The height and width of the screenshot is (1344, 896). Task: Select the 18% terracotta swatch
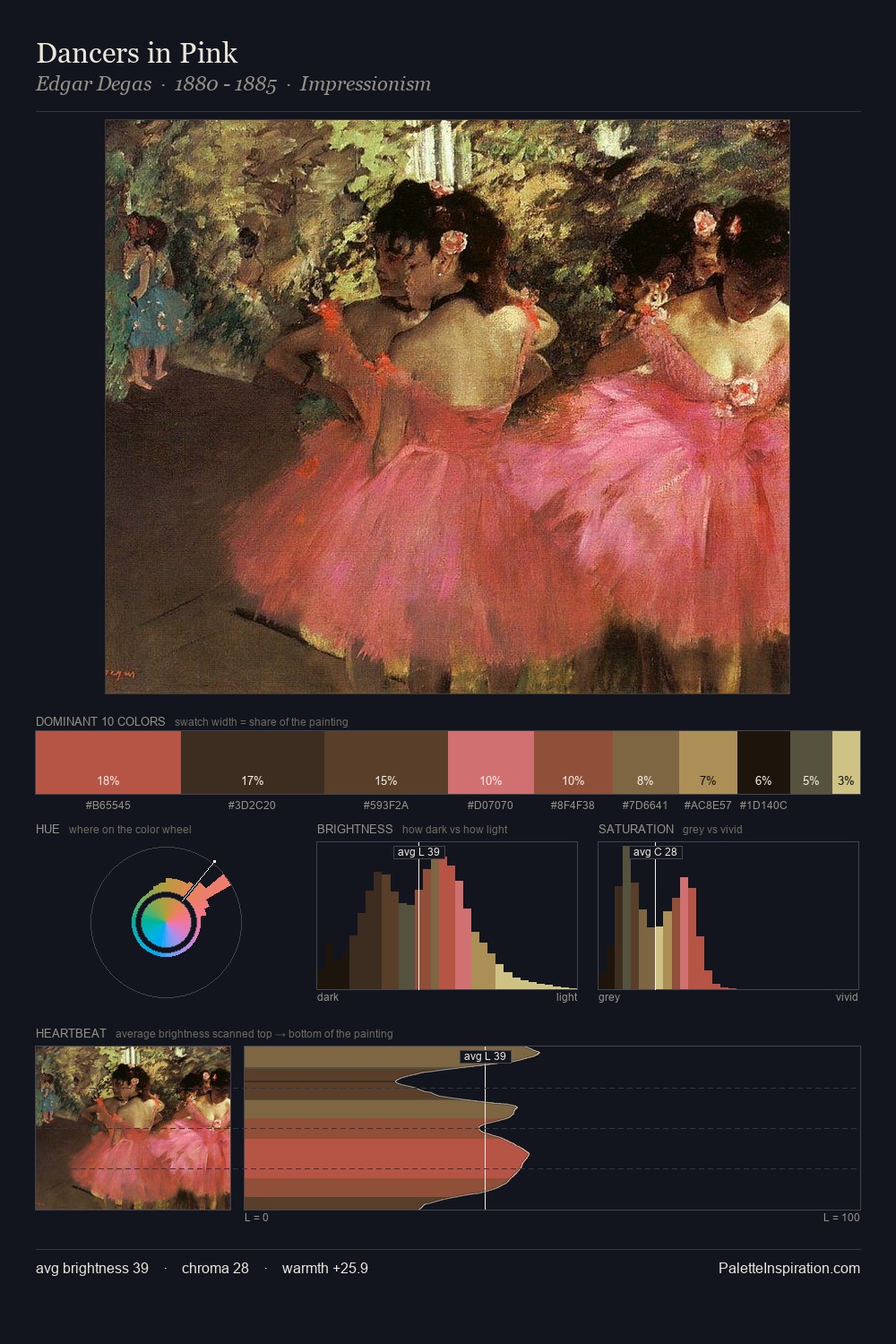click(x=108, y=762)
